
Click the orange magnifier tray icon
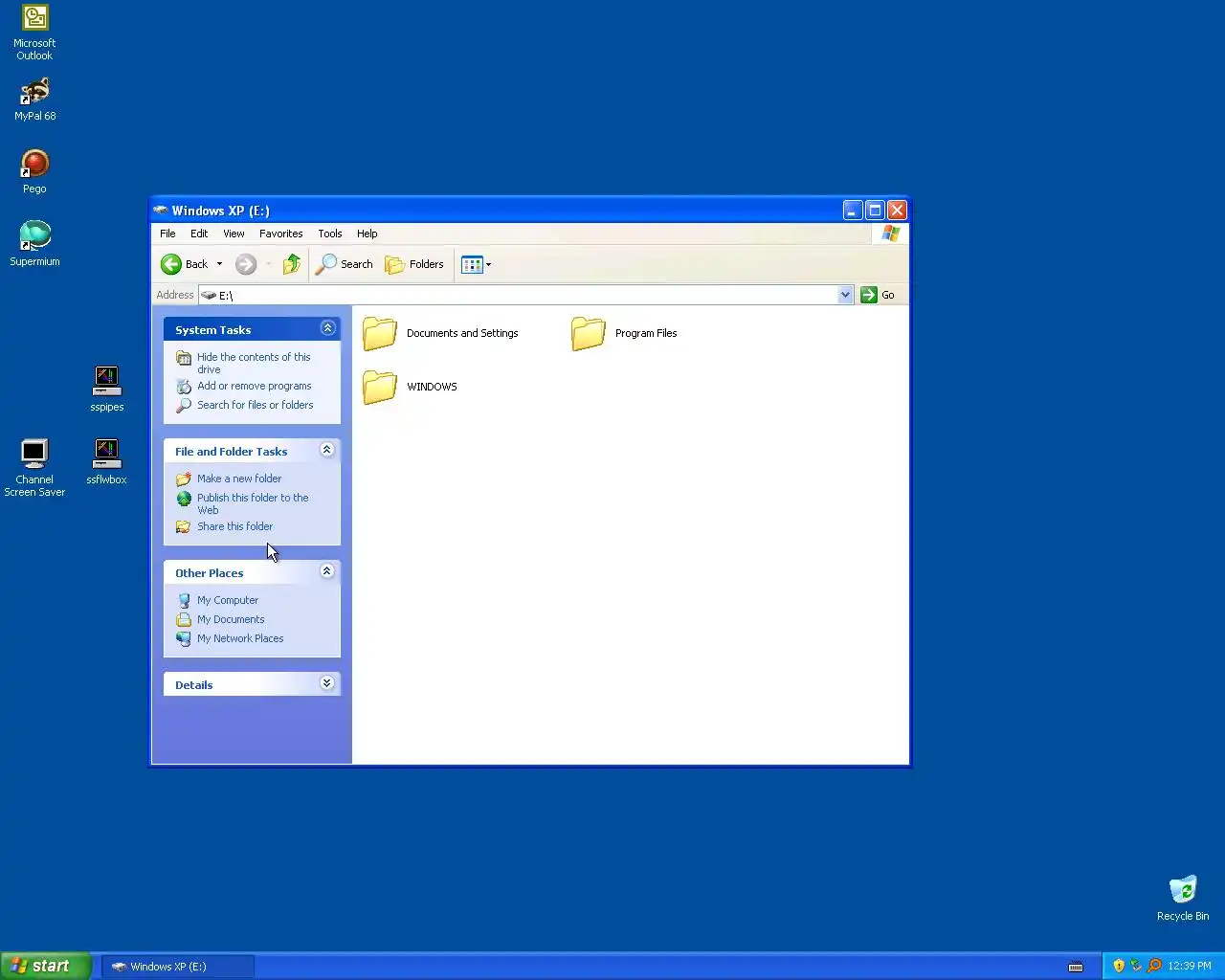pyautogui.click(x=1154, y=966)
